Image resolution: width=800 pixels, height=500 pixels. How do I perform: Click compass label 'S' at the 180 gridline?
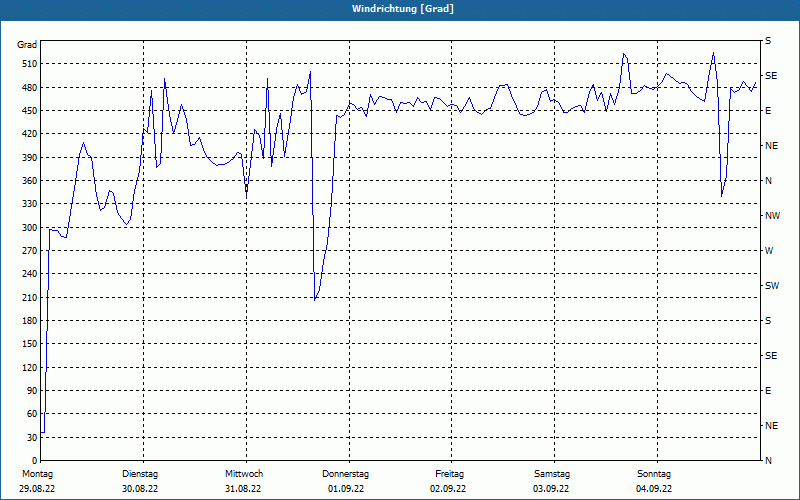pos(768,321)
